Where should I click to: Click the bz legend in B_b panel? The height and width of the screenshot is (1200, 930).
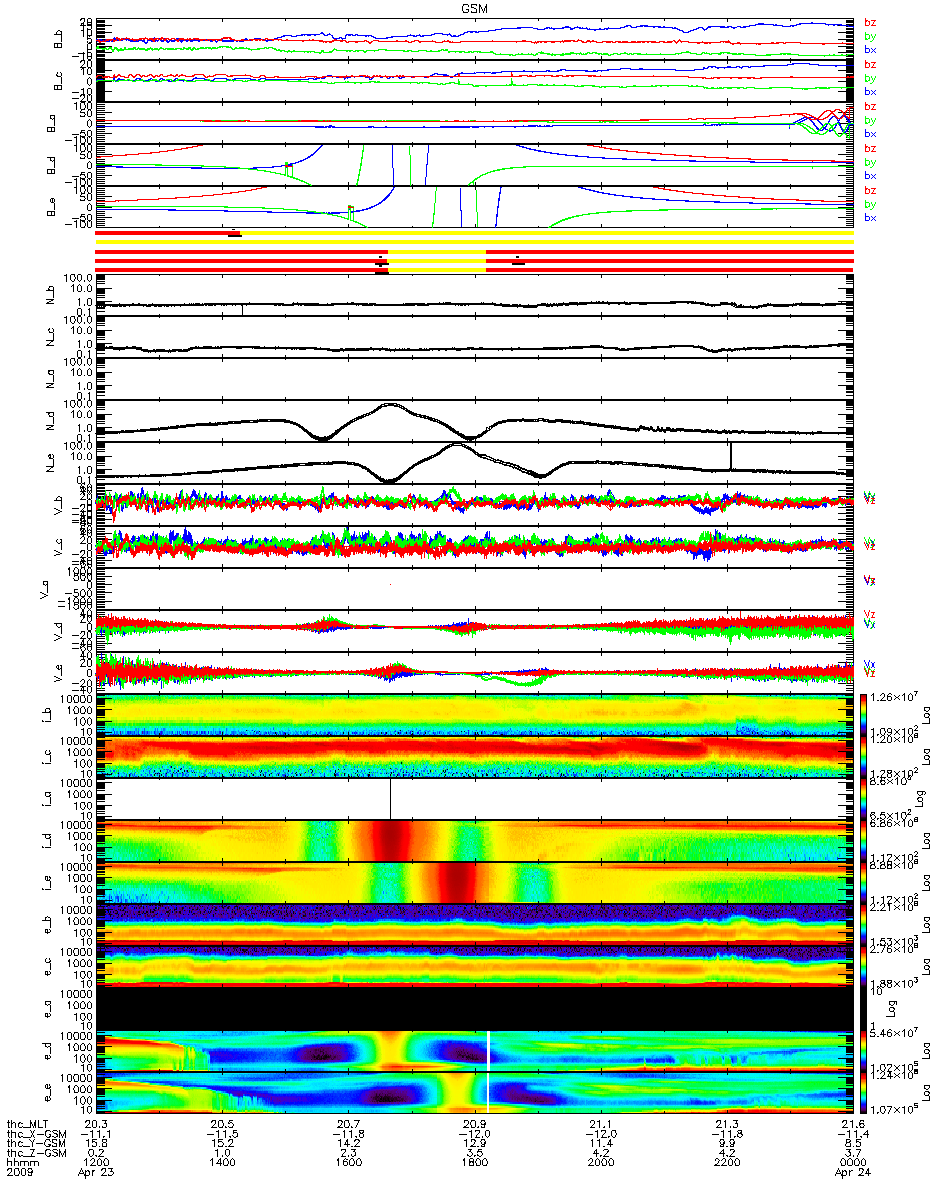coord(870,23)
